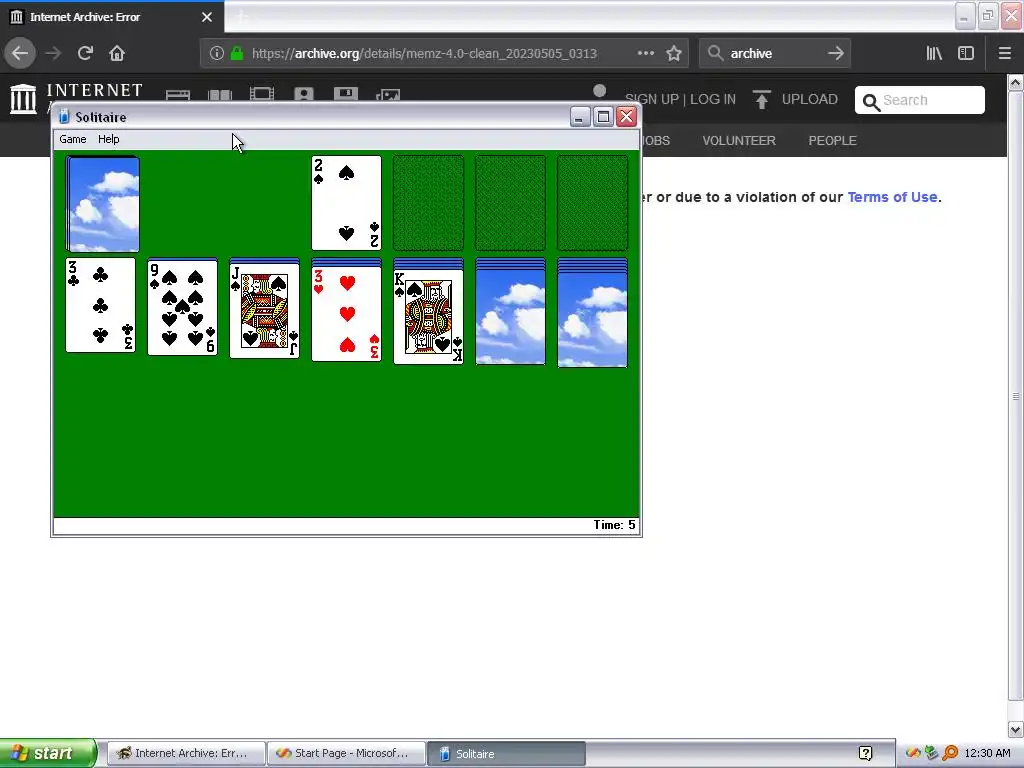
Task: Bookmark this page with the star icon
Action: coord(674,53)
